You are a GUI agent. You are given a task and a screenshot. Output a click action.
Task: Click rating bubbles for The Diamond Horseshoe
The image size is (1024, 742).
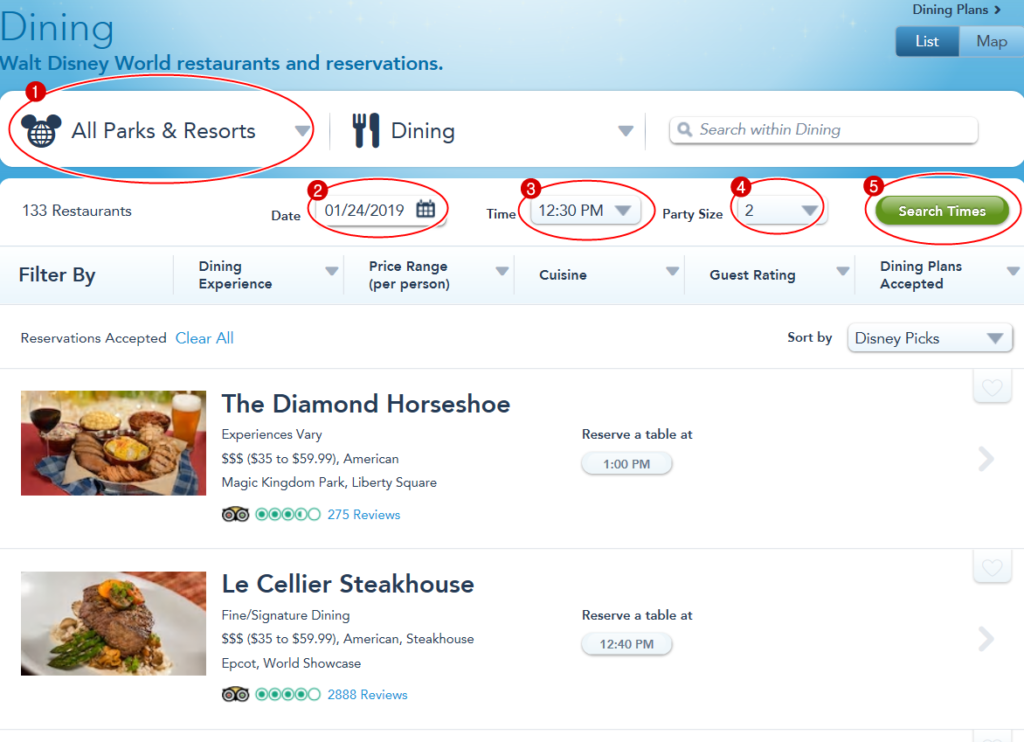[x=288, y=515]
